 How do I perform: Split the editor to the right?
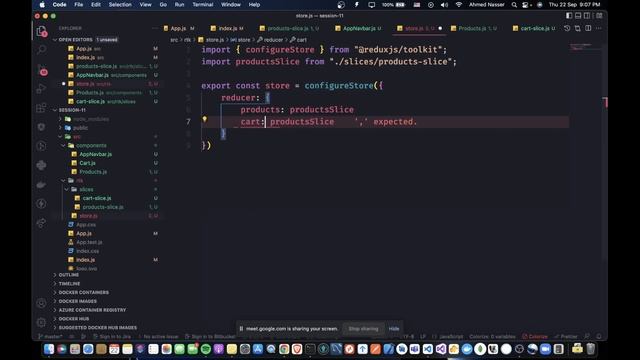588,28
